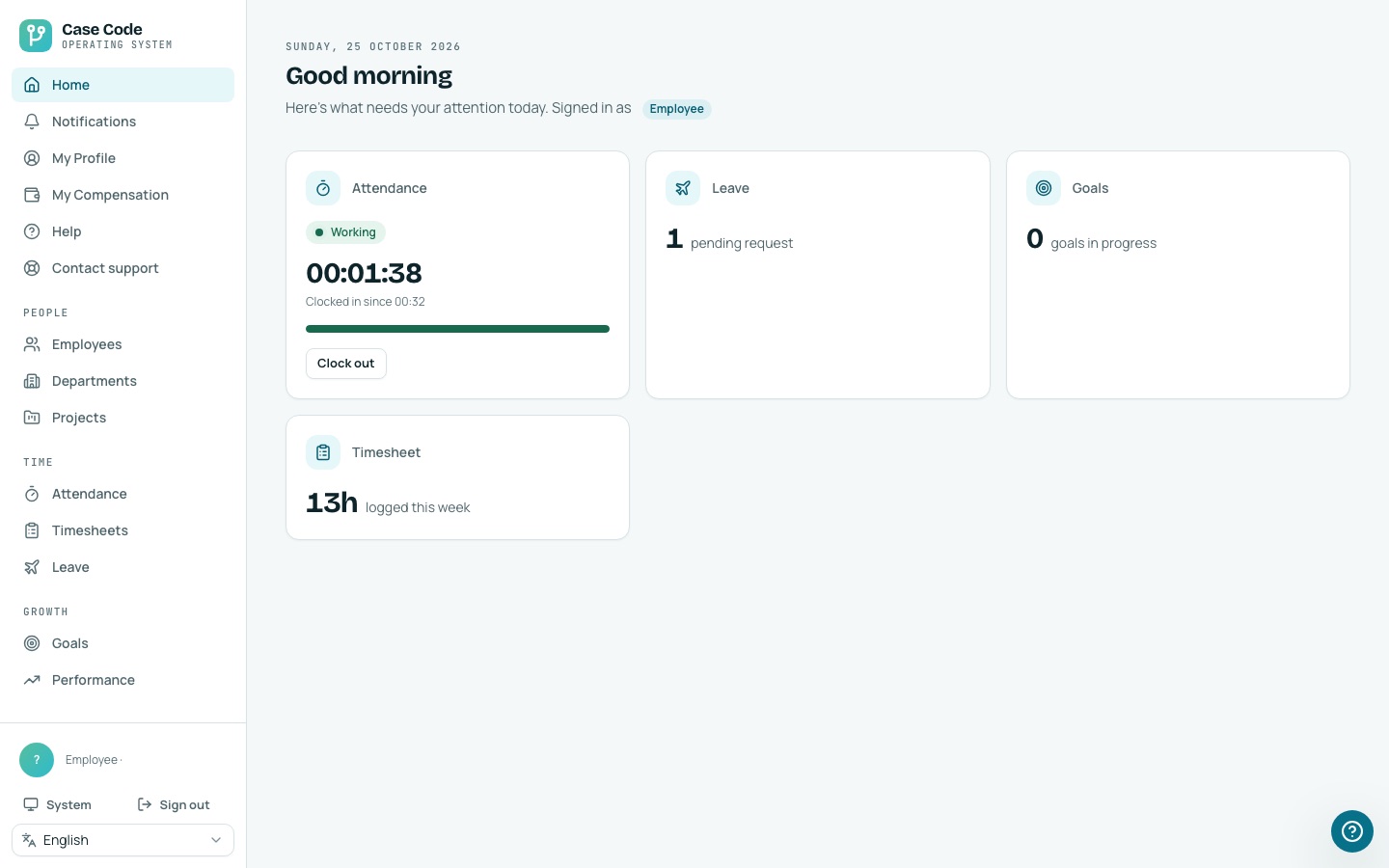Click the Sign out arrow icon
The height and width of the screenshot is (868, 1389).
coord(145,804)
